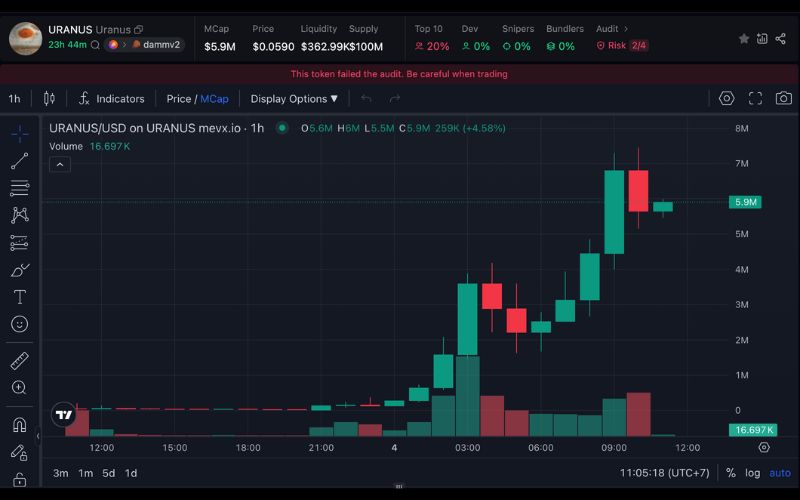Open the horizontal lines Fibonacci tool

pos(19,188)
